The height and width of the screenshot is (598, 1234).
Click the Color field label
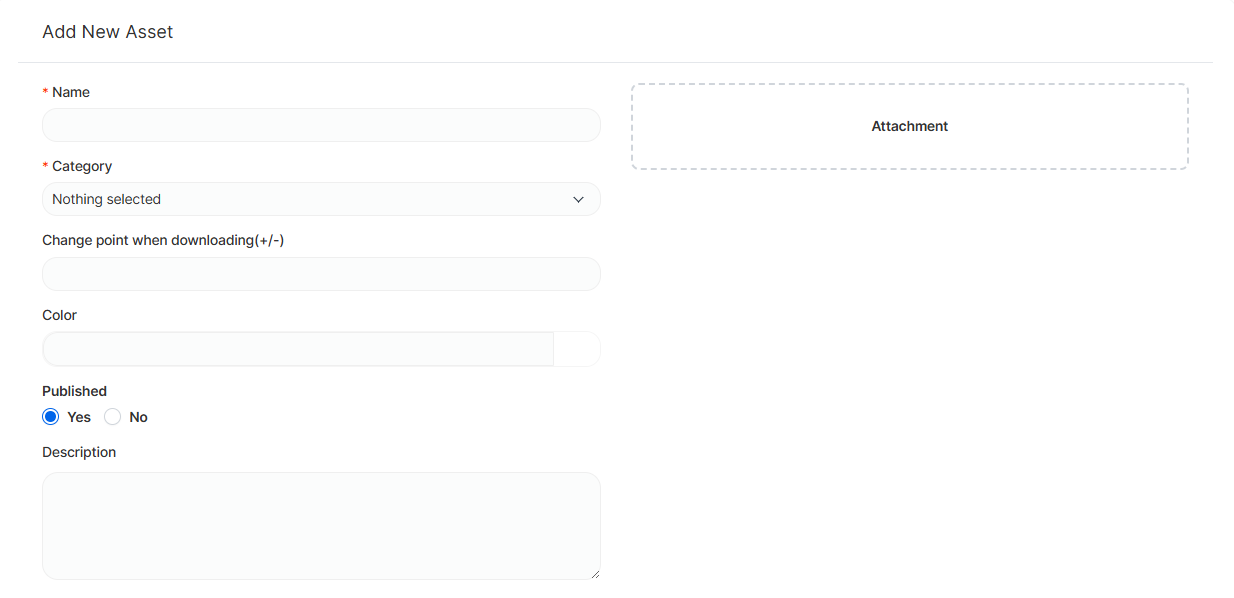[x=59, y=315]
